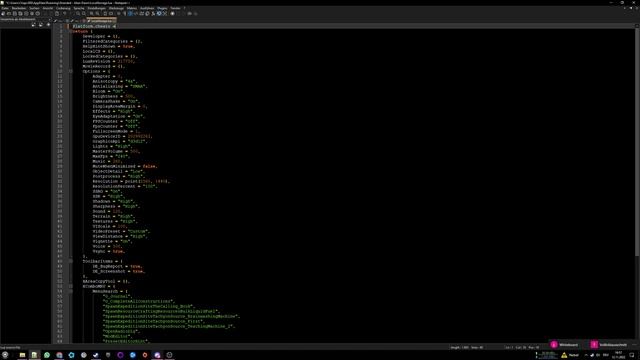Toggle synchronized horizontal scrolling icon
Viewport: 640px width, 360px height.
[x=111, y=13]
